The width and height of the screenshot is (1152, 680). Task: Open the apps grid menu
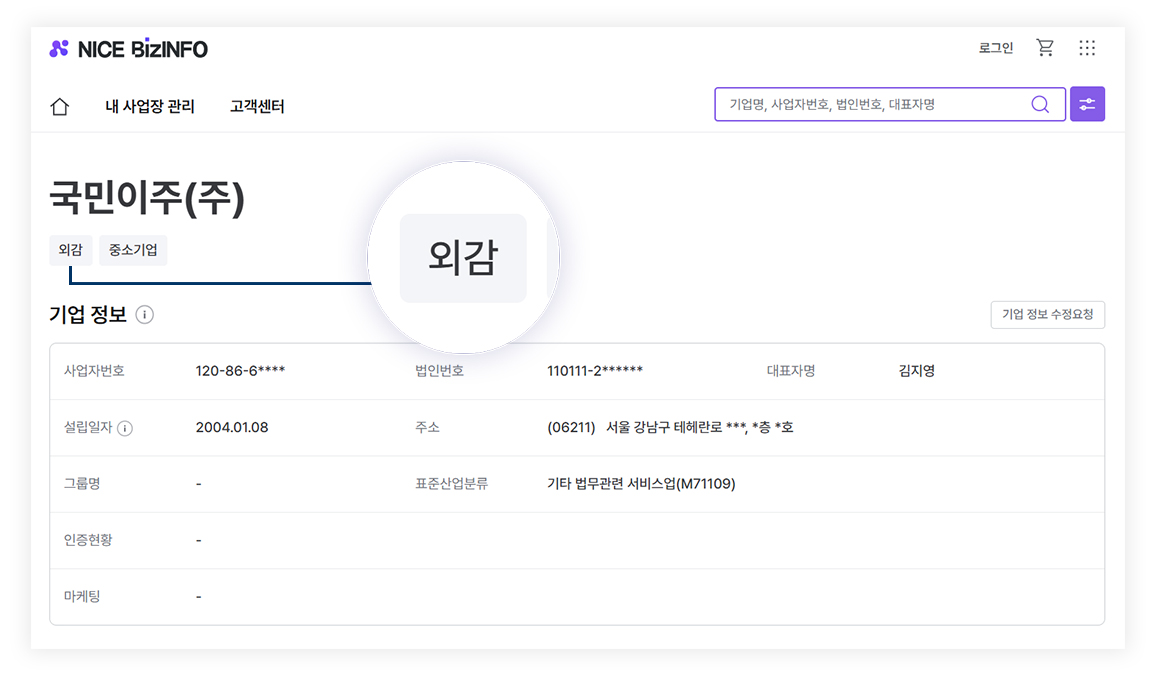pyautogui.click(x=1087, y=48)
